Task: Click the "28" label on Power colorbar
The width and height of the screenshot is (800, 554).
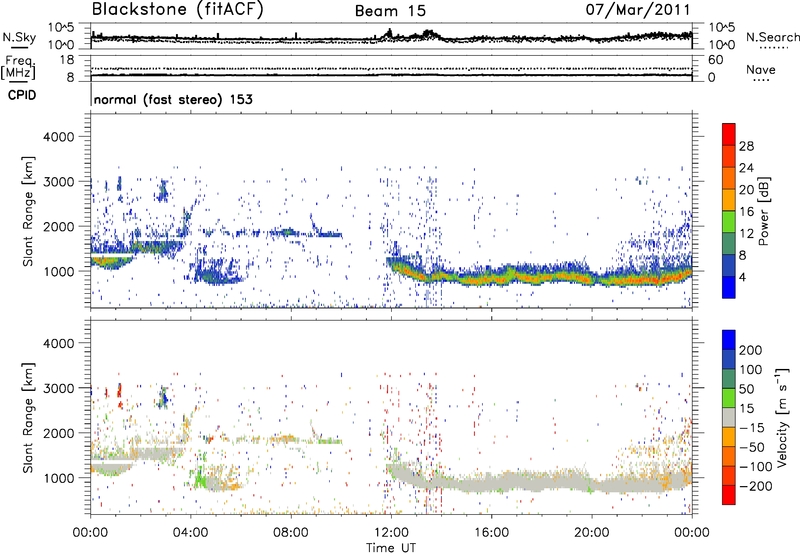Action: [746, 146]
